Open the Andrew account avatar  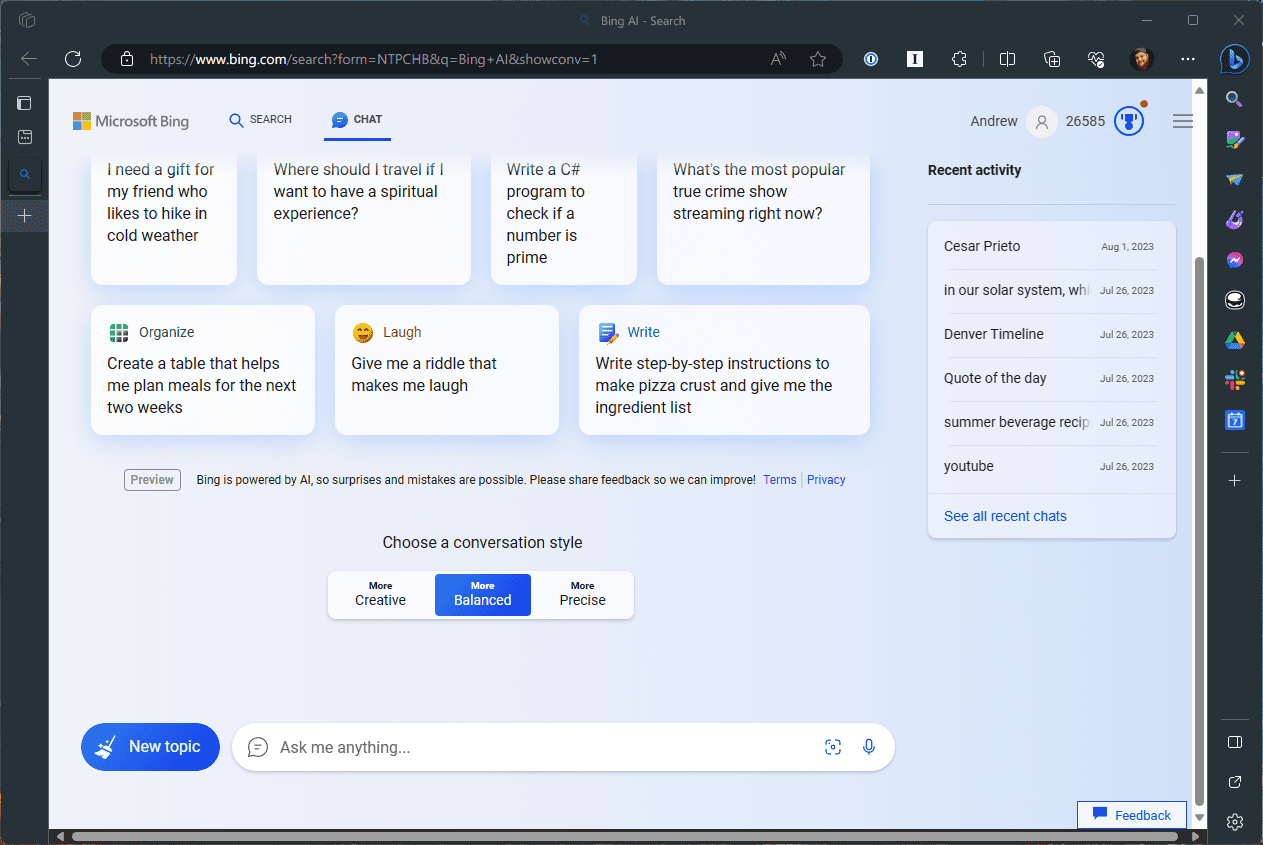pyautogui.click(x=1042, y=121)
